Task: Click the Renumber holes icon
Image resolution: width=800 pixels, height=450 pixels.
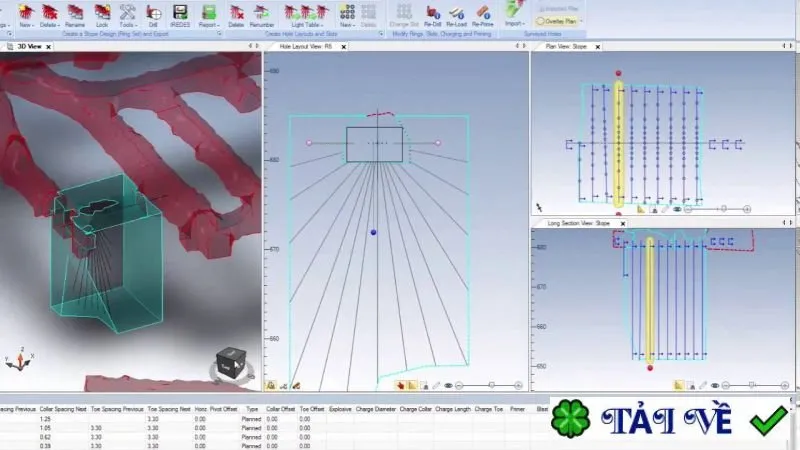Action: (x=262, y=15)
